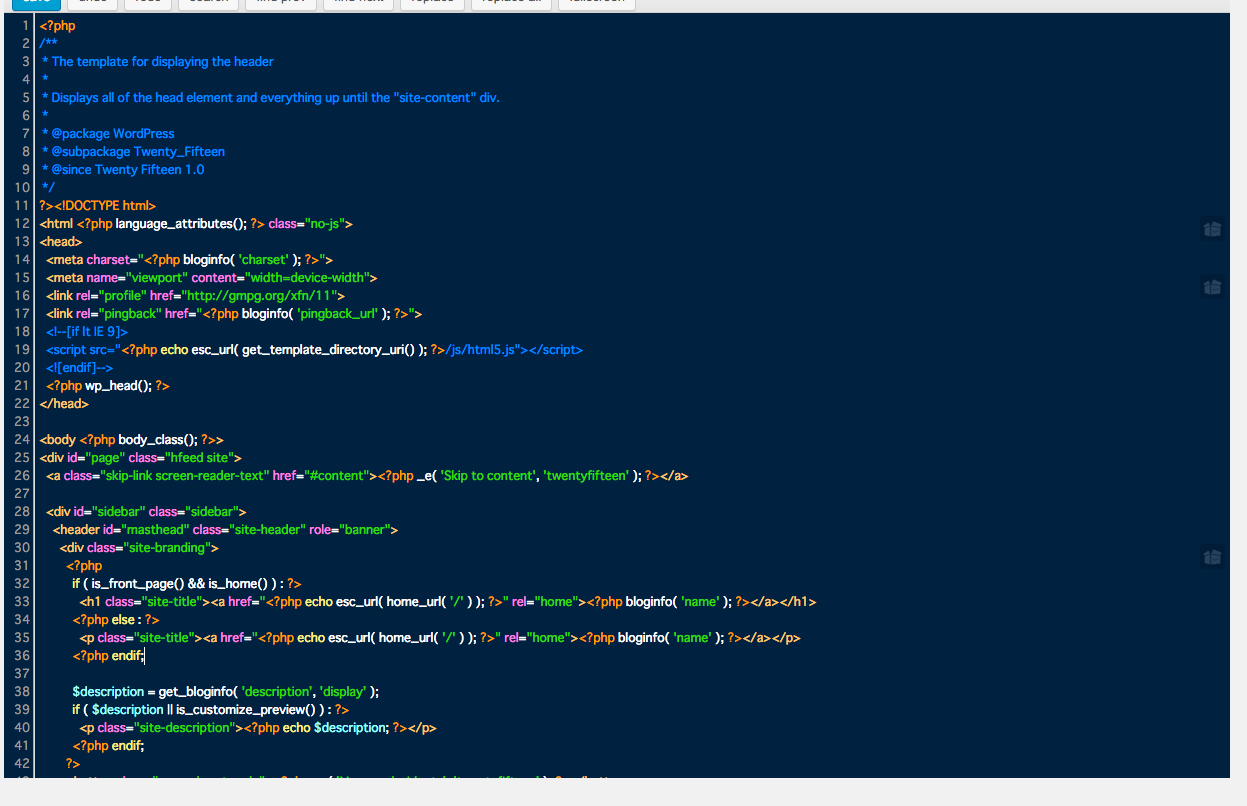The width and height of the screenshot is (1247, 806).
Task: Click 'get_bloginfo(' in the $description assignment
Action: point(197,691)
